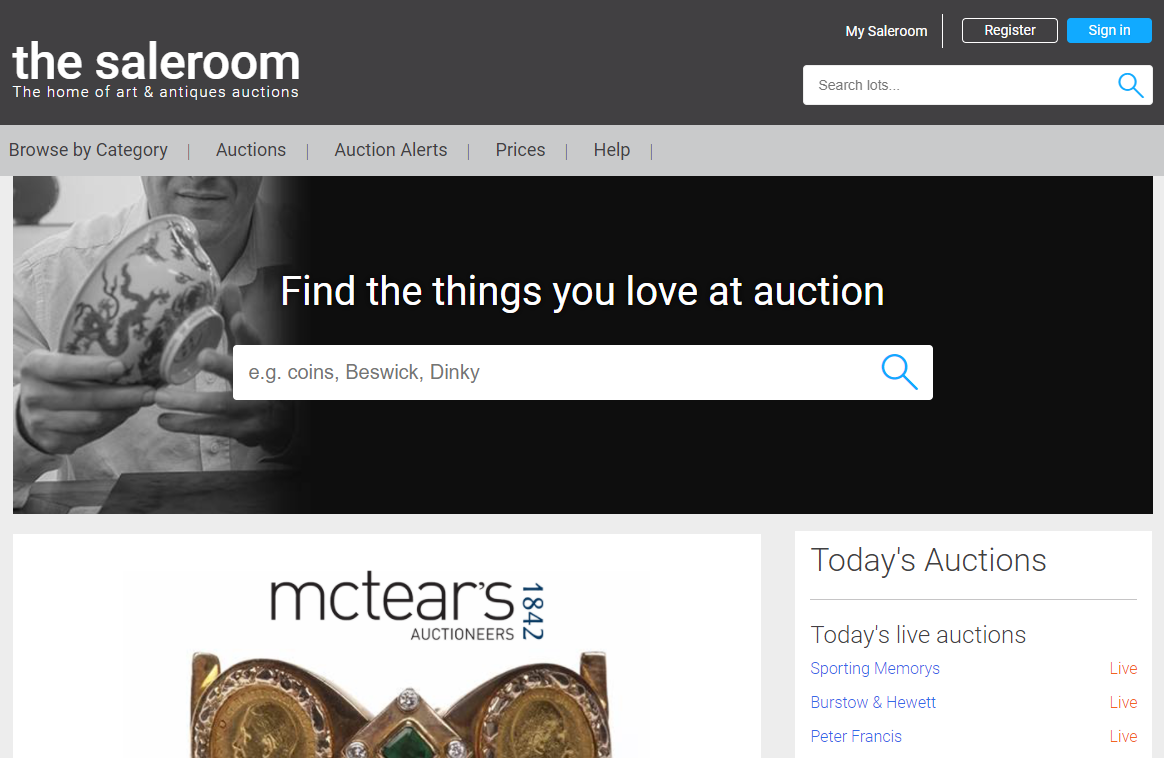Open Burstow & Hewett auction link
1164x758 pixels.
point(873,702)
